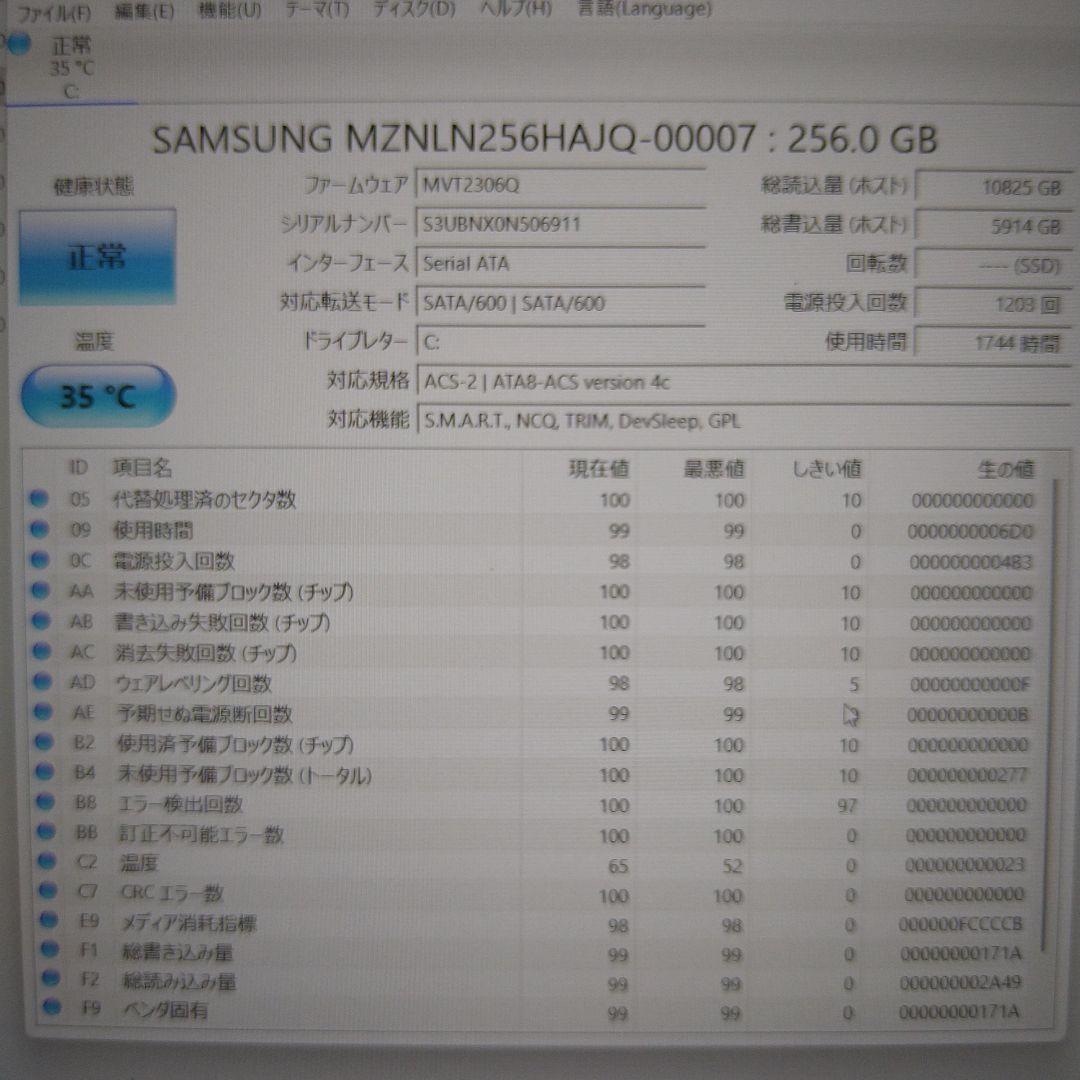Click the SAMSUNG MZNLN256HAJQ-00007 drive title
Image resolution: width=1080 pixels, height=1080 pixels.
545,138
